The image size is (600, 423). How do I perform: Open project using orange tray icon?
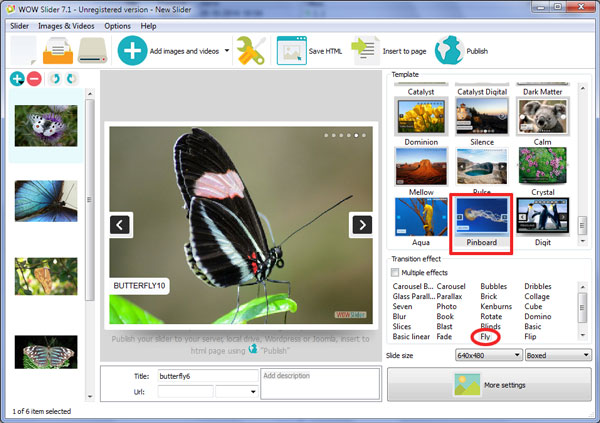pyautogui.click(x=58, y=51)
